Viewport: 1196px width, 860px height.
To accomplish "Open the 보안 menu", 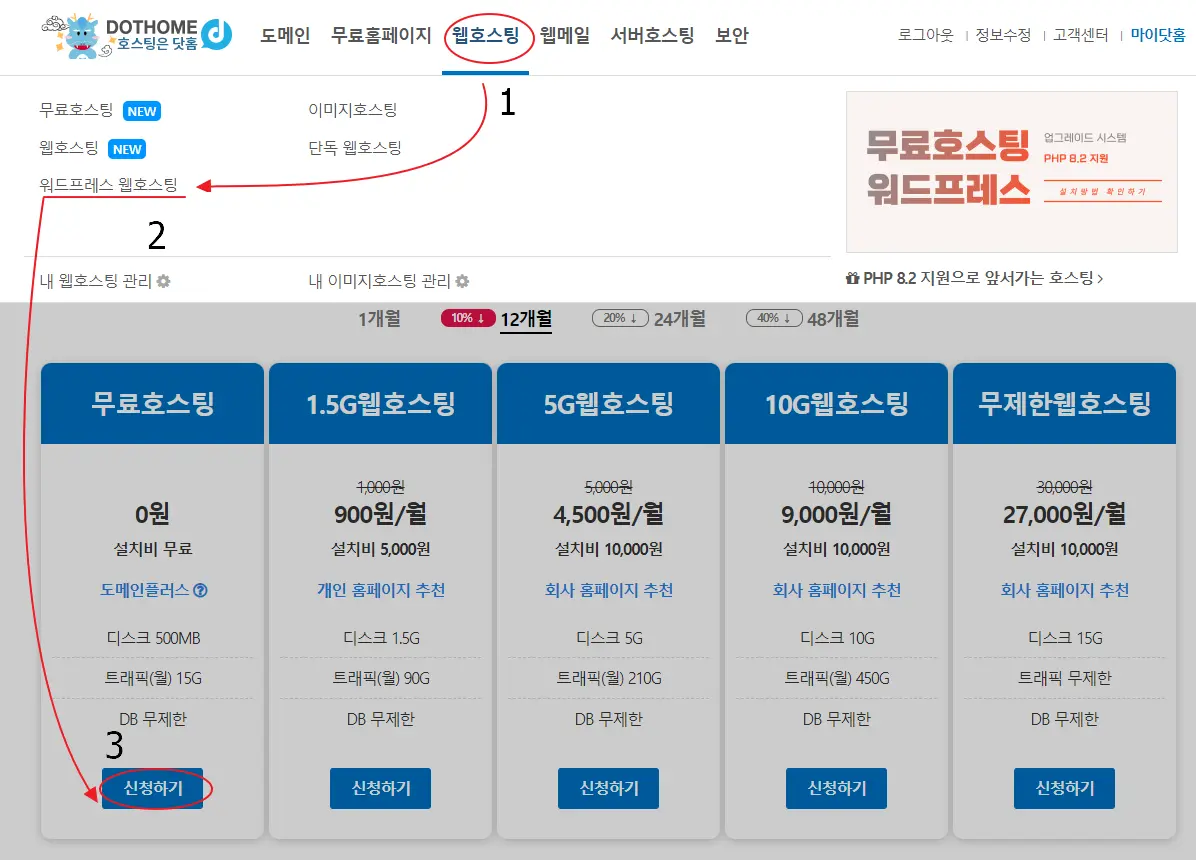I will tap(732, 35).
